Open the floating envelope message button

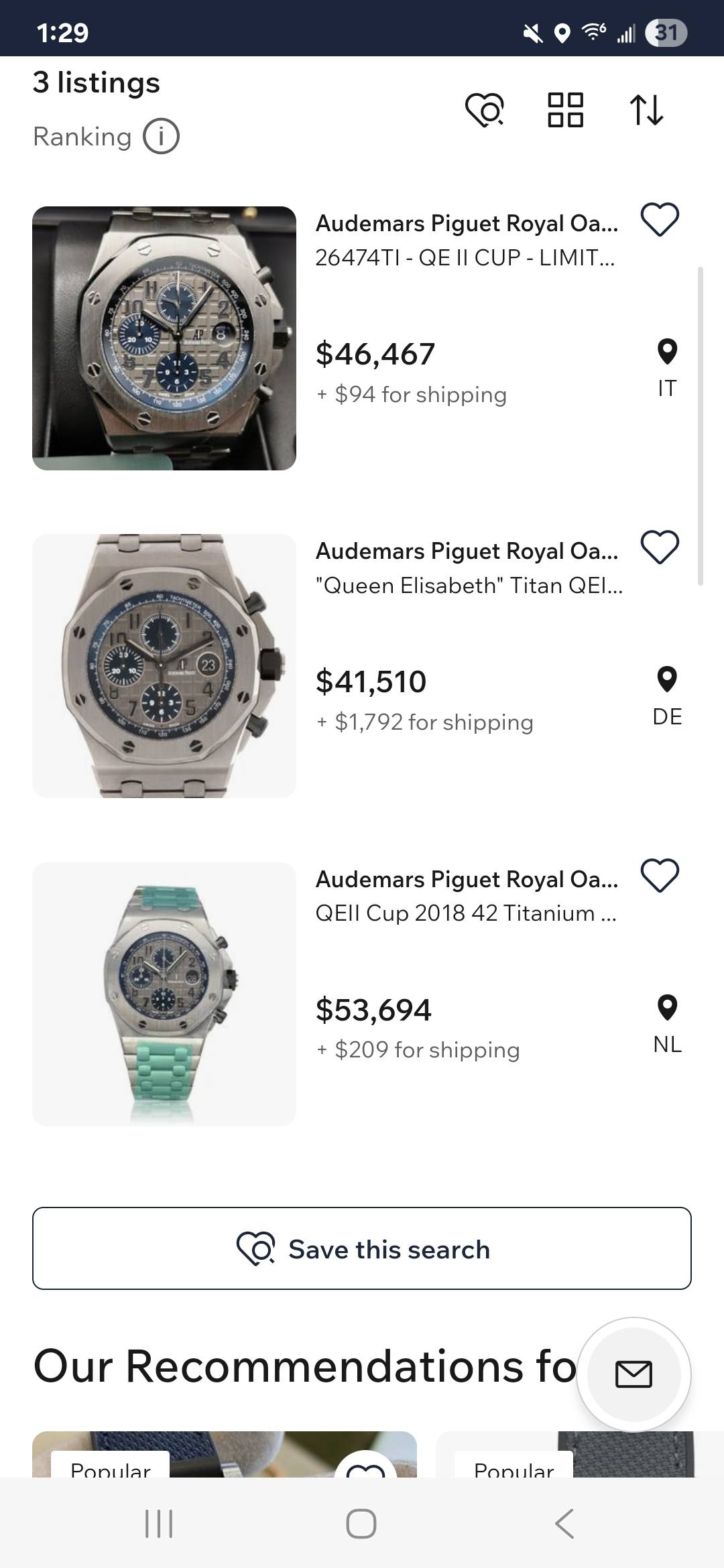(633, 1374)
